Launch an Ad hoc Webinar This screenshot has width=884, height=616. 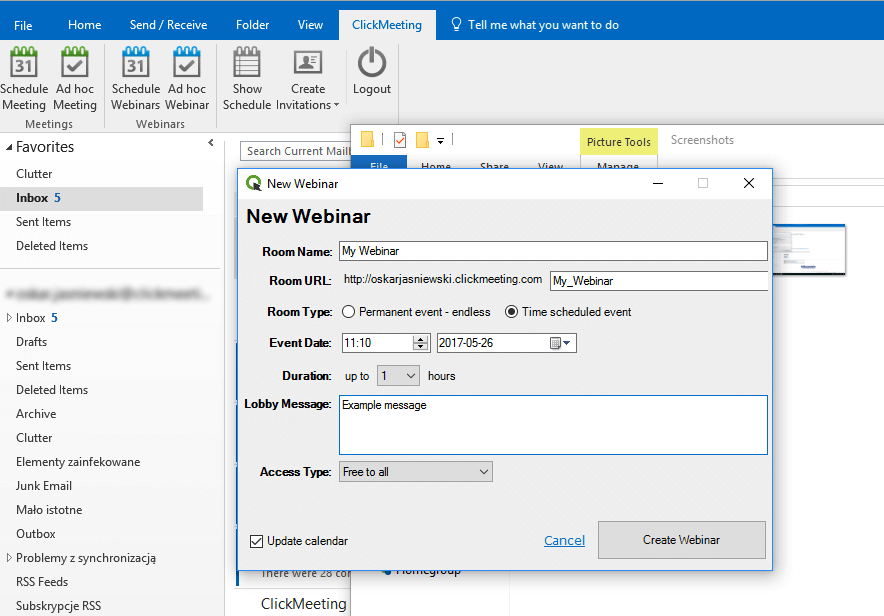[x=187, y=64]
